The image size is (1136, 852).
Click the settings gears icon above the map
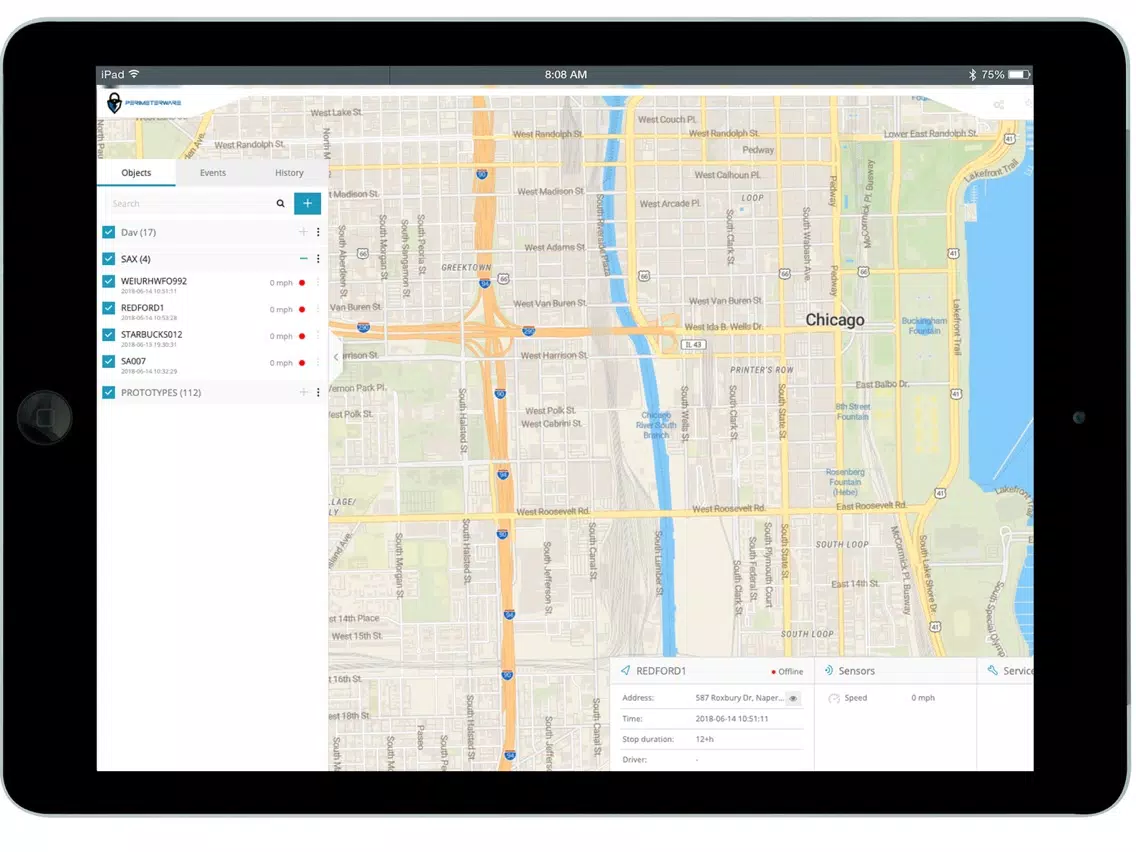point(998,105)
